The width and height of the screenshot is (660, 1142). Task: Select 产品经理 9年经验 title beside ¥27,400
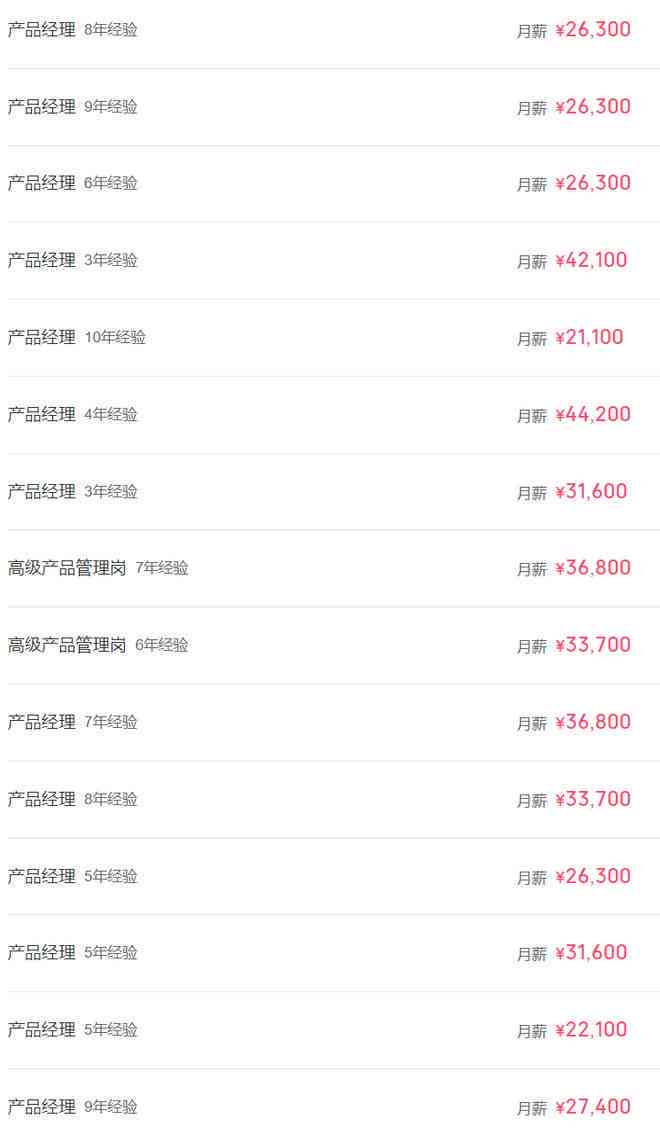tap(73, 1107)
